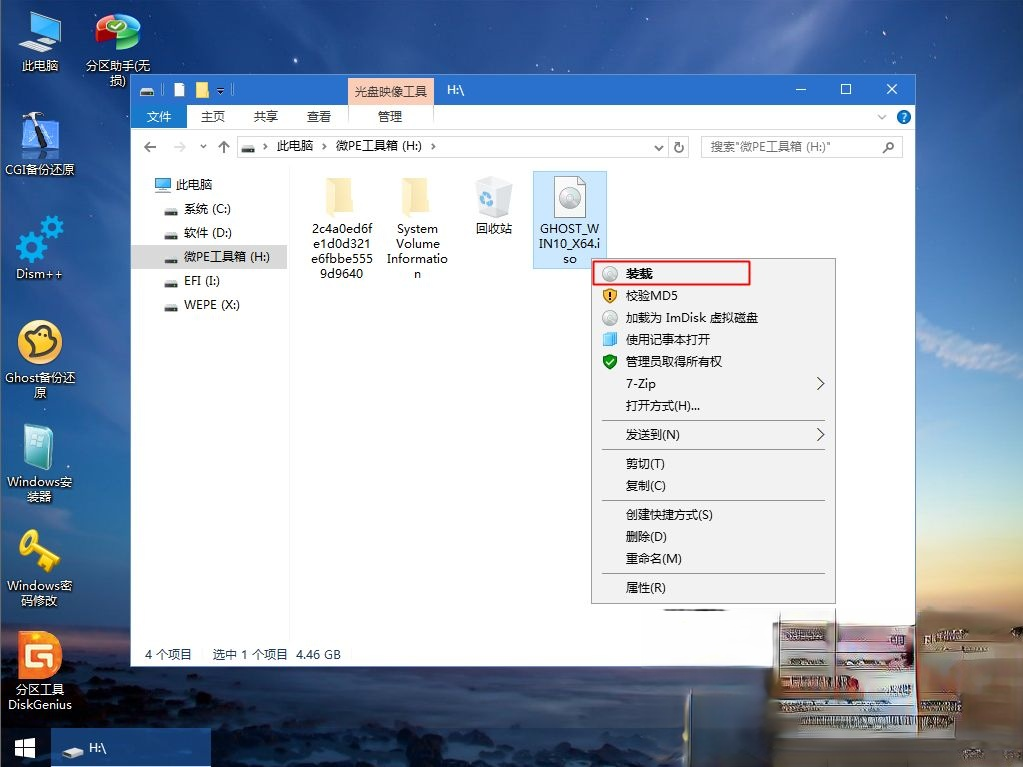The width and height of the screenshot is (1023, 767).
Task: Choose 剪切(T) in the context menu
Action: click(x=713, y=464)
